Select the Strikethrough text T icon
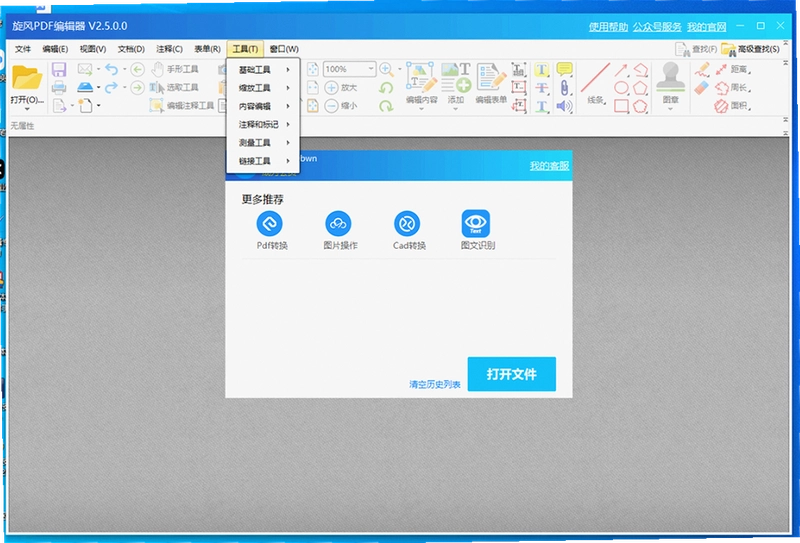Screen dimensions: 800x543 [x=542, y=87]
